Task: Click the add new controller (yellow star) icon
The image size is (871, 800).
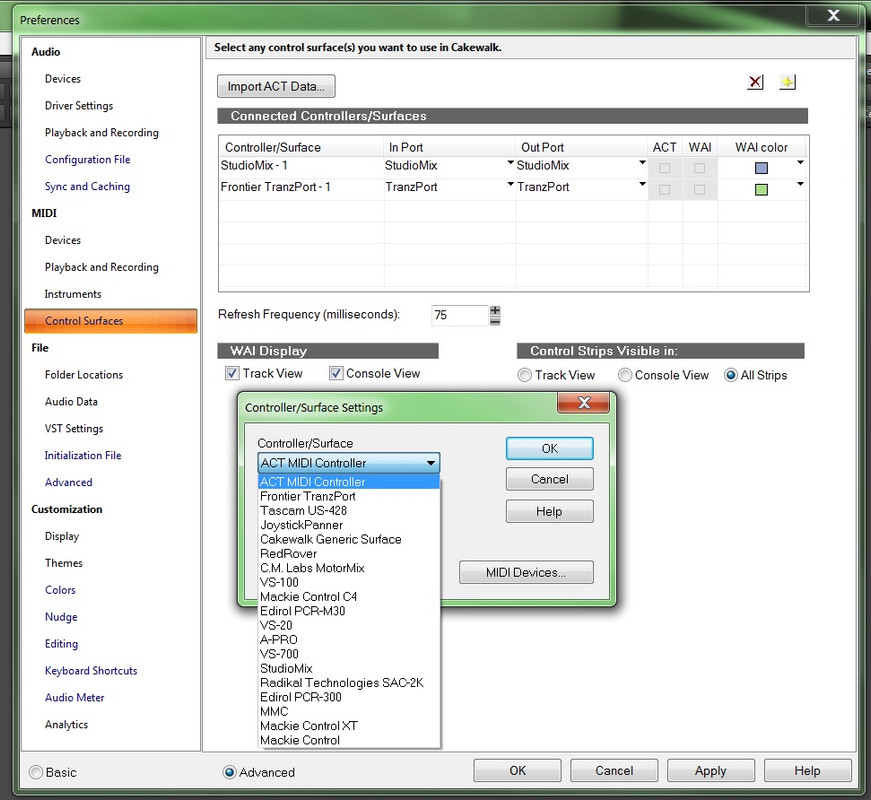Action: point(787,82)
